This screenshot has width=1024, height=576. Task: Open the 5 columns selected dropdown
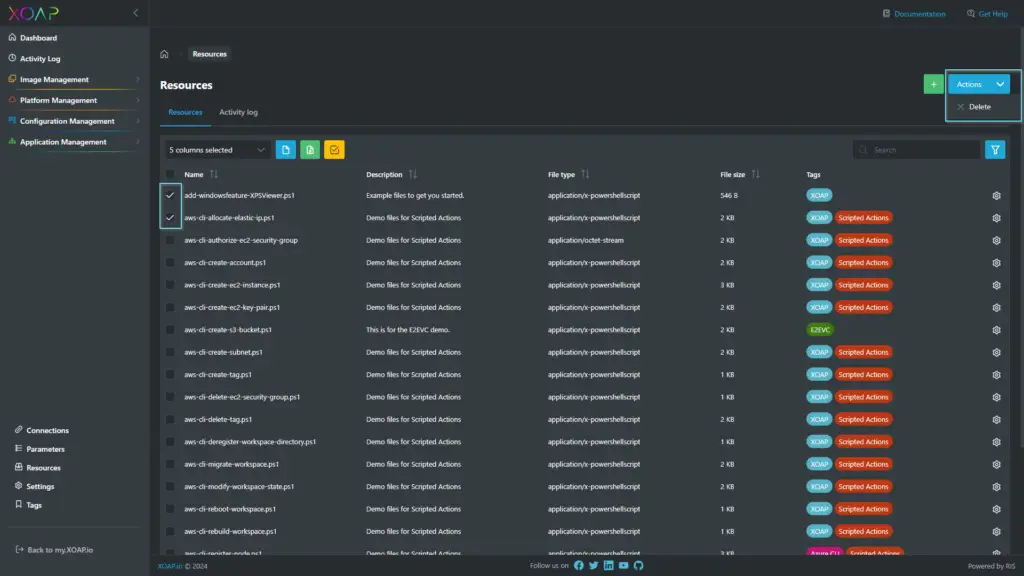[x=217, y=150]
